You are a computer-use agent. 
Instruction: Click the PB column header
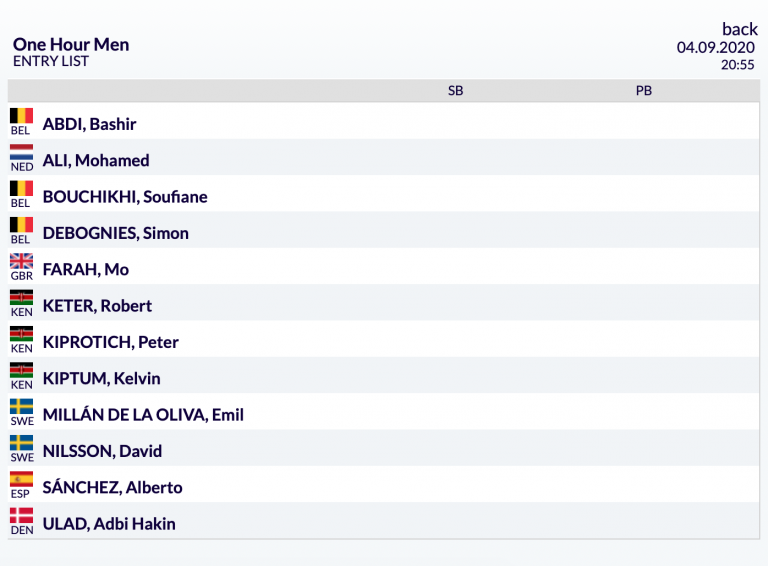643,91
